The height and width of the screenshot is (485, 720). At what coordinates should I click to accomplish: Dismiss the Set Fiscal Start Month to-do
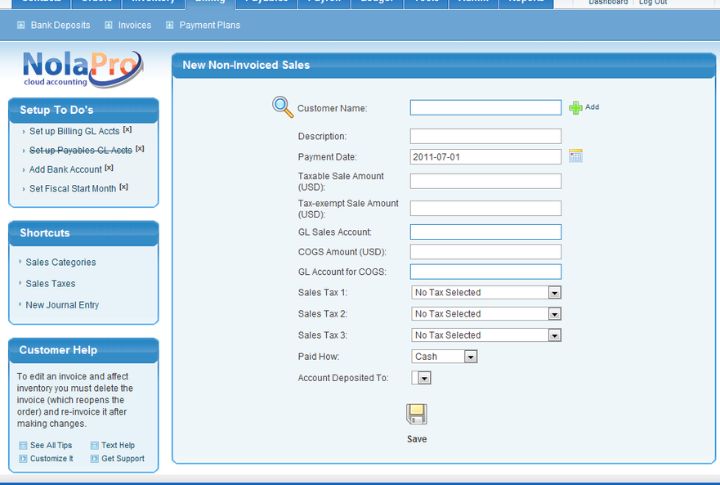pyautogui.click(x=123, y=187)
